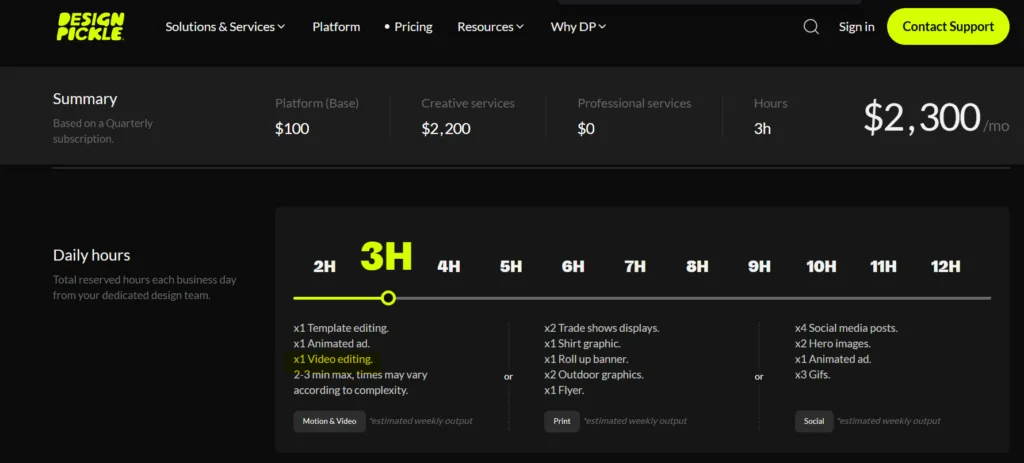Click the Print category tag
The height and width of the screenshot is (463, 1024).
(562, 421)
